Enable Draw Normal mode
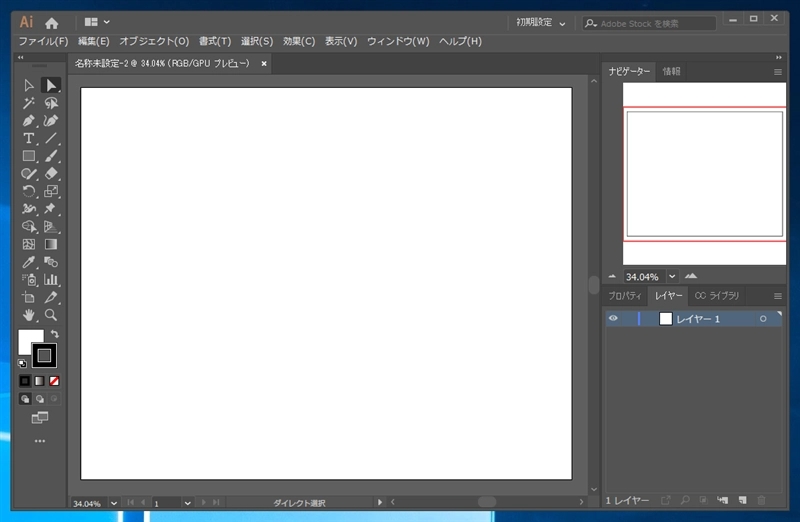The width and height of the screenshot is (800, 522). tap(25, 399)
